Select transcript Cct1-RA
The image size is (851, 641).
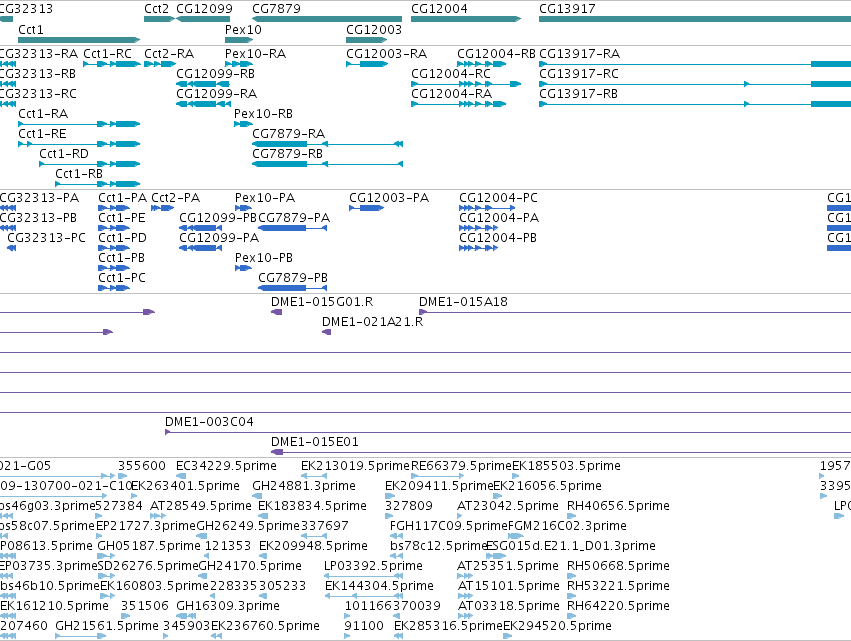click(79, 124)
